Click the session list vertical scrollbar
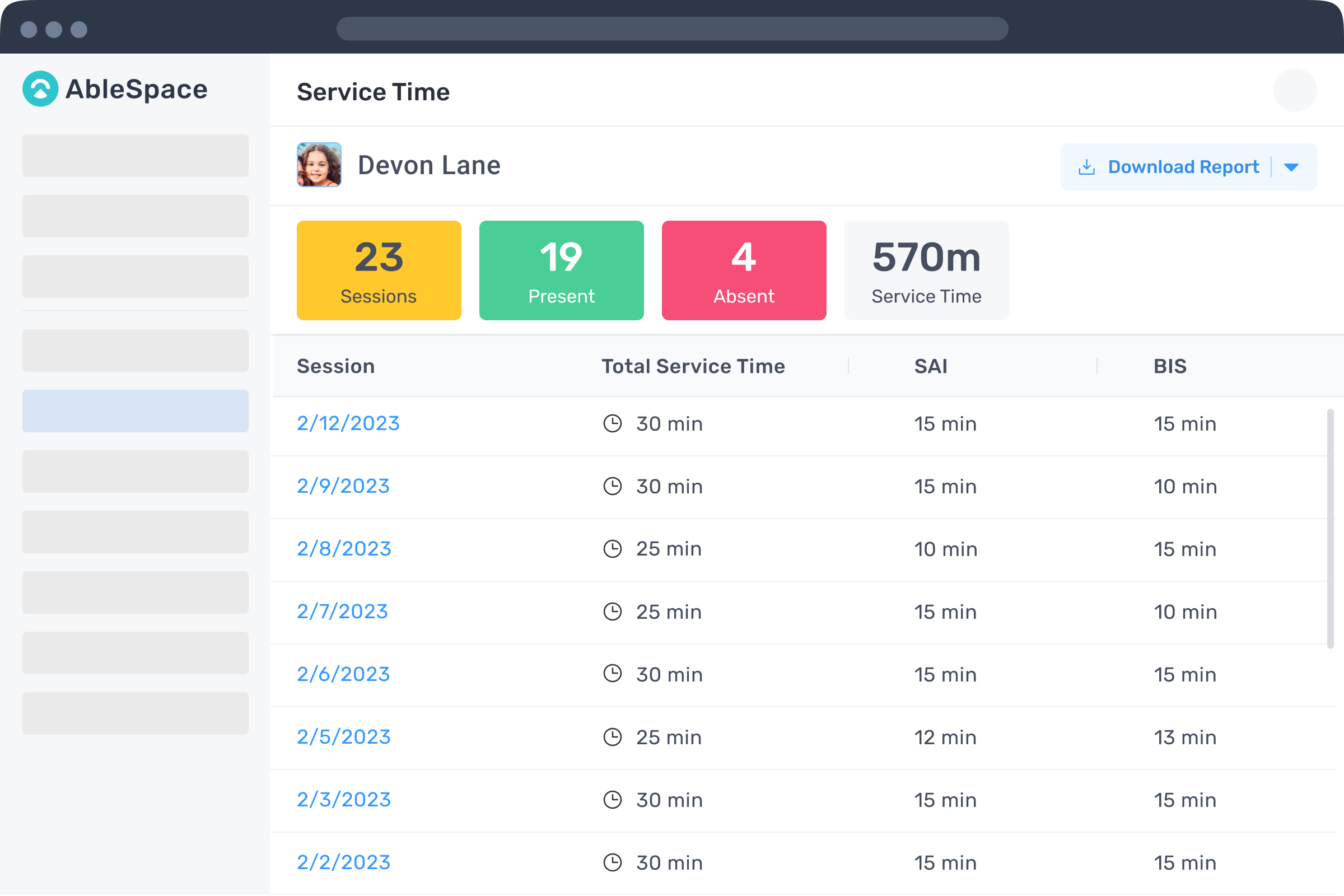This screenshot has height=896, width=1344. pos(1329,529)
